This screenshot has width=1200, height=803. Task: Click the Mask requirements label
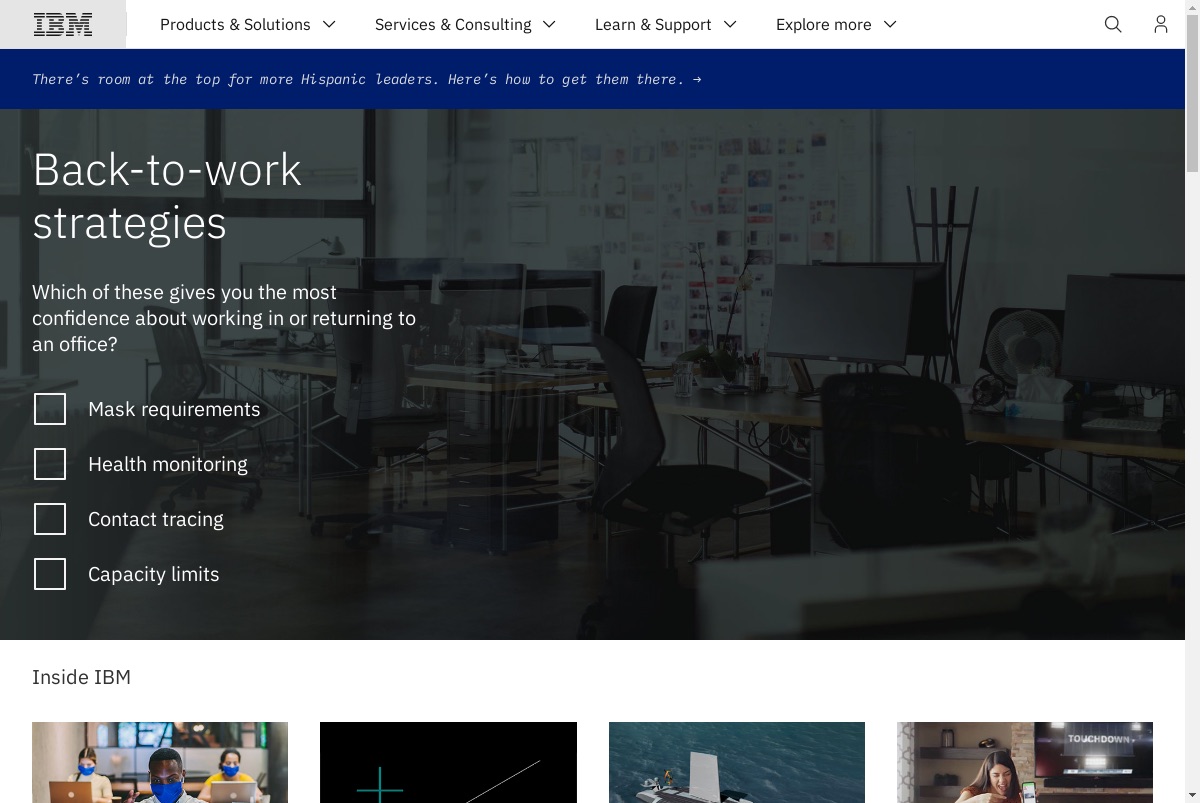click(174, 409)
